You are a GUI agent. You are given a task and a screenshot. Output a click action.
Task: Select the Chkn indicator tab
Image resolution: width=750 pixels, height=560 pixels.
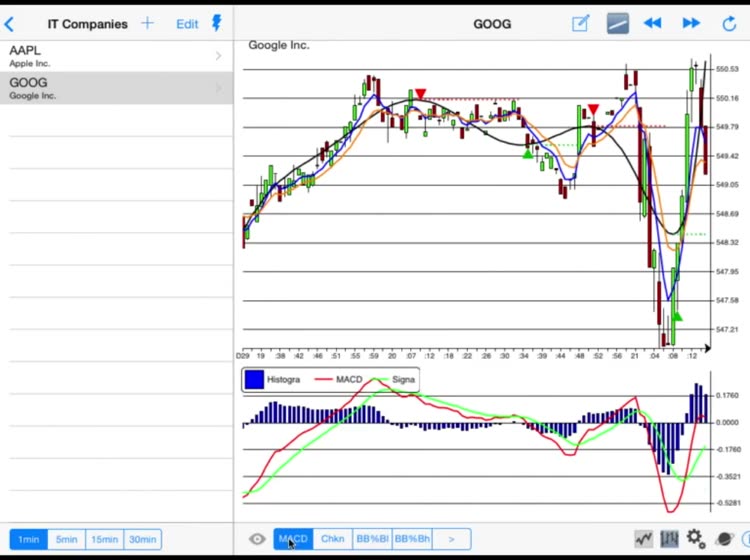(332, 539)
